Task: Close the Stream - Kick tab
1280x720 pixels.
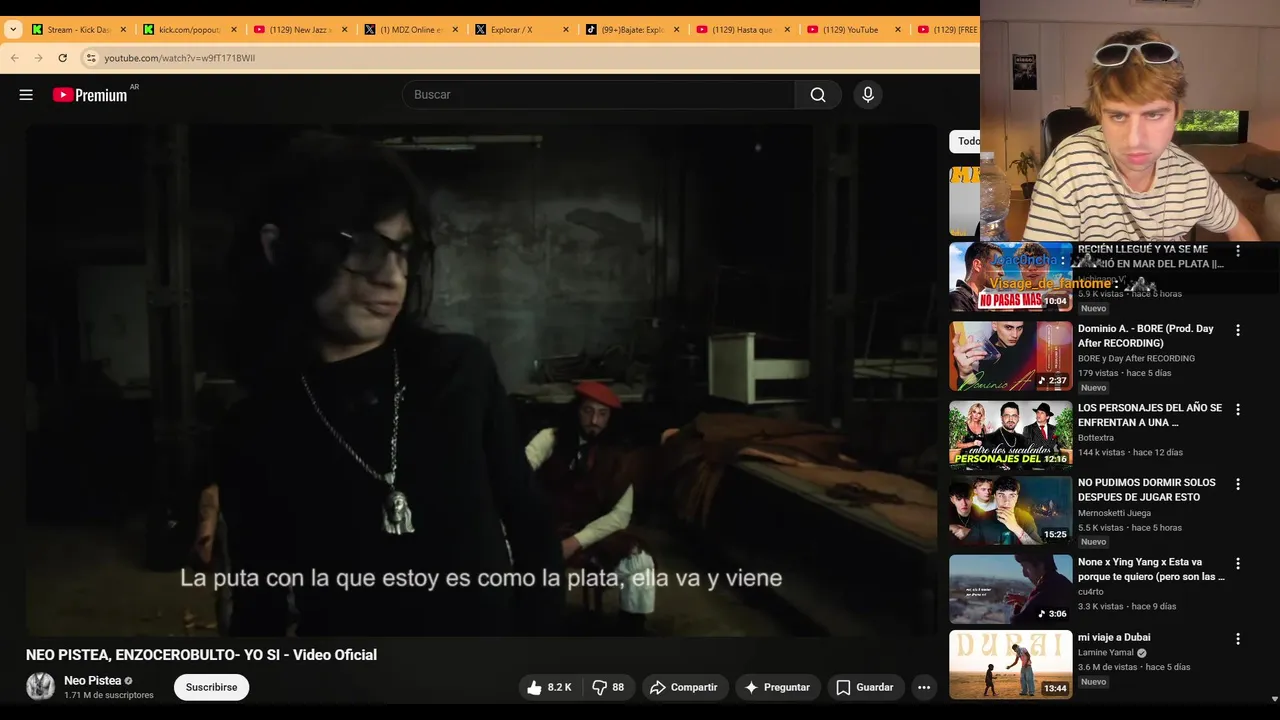Action: point(123,30)
